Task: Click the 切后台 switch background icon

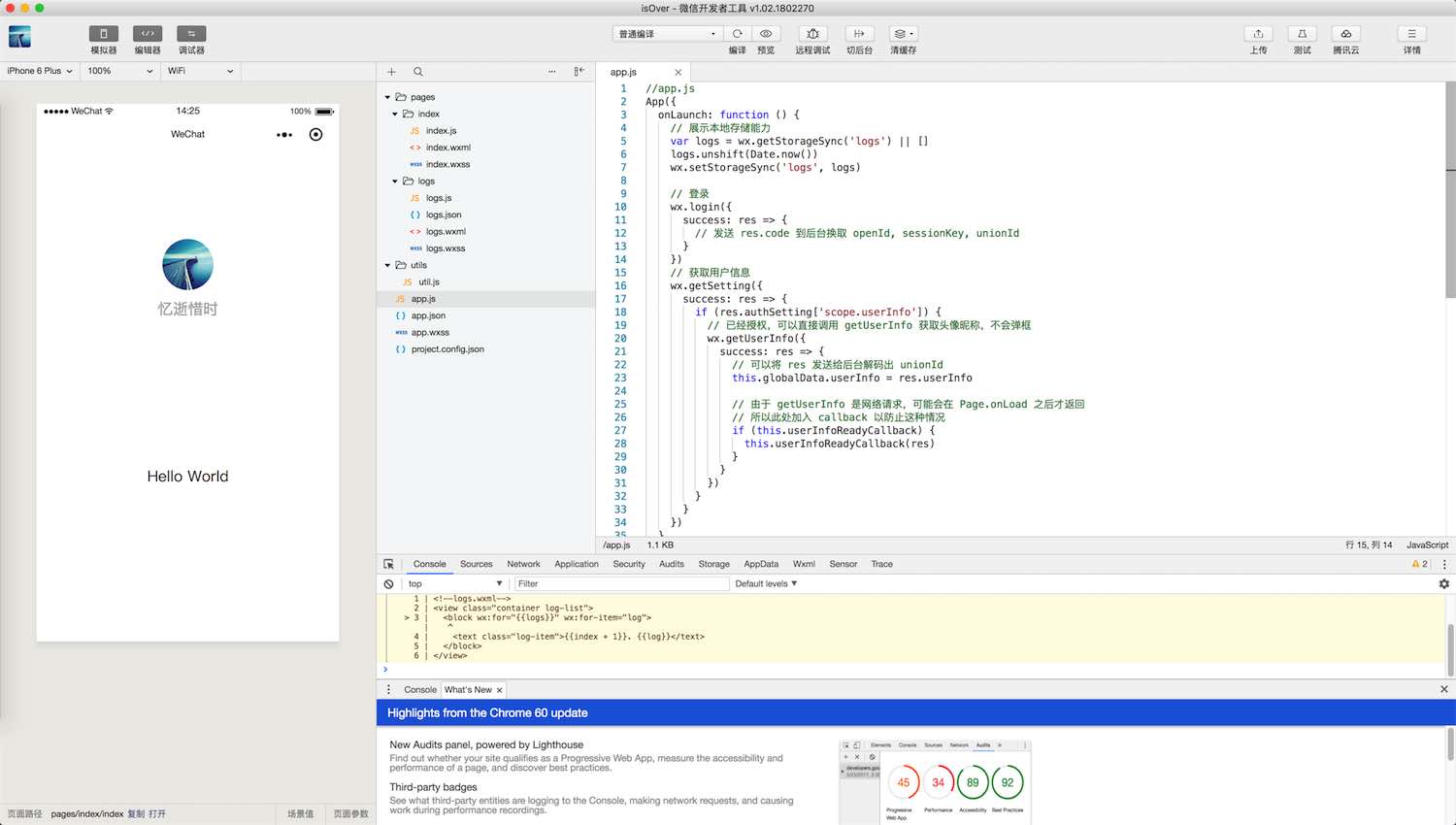Action: click(x=859, y=34)
